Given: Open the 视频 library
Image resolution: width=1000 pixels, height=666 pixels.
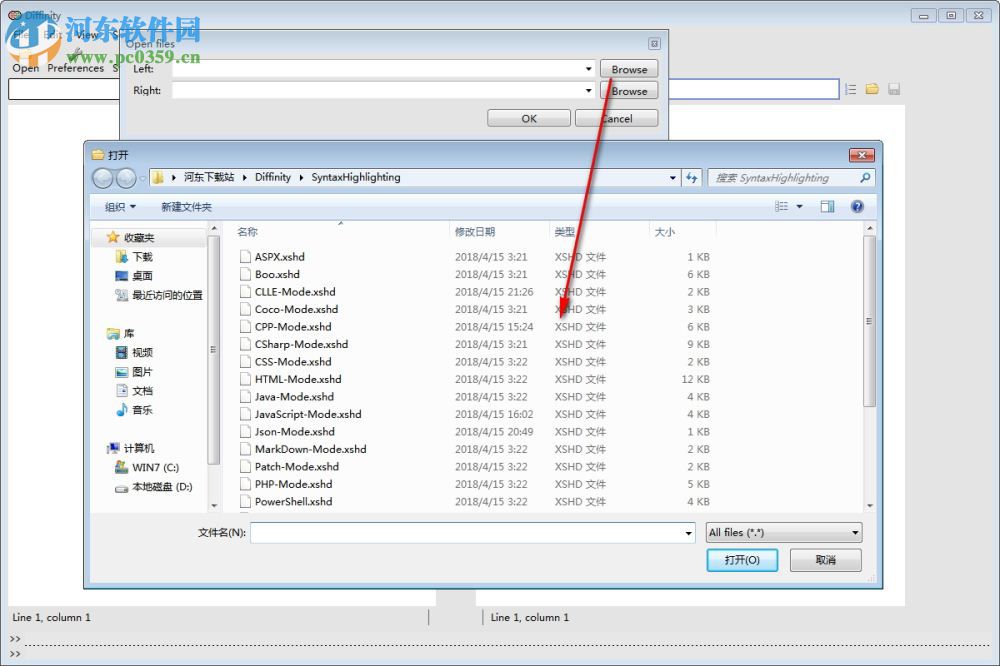Looking at the screenshot, I should [134, 352].
